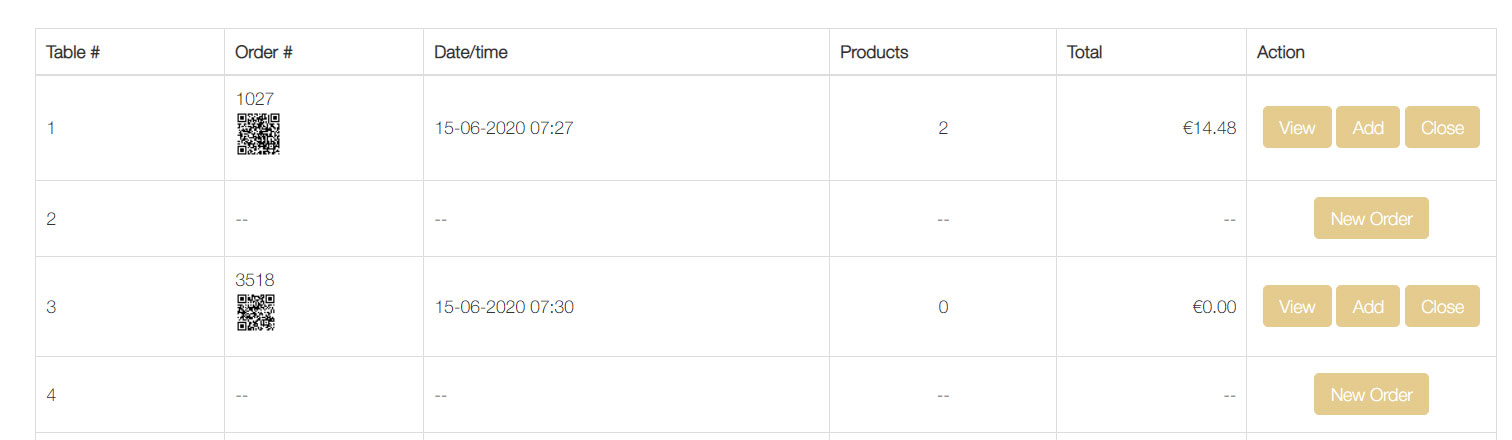Create a New Order for table 2
The height and width of the screenshot is (440, 1512).
(x=1371, y=218)
